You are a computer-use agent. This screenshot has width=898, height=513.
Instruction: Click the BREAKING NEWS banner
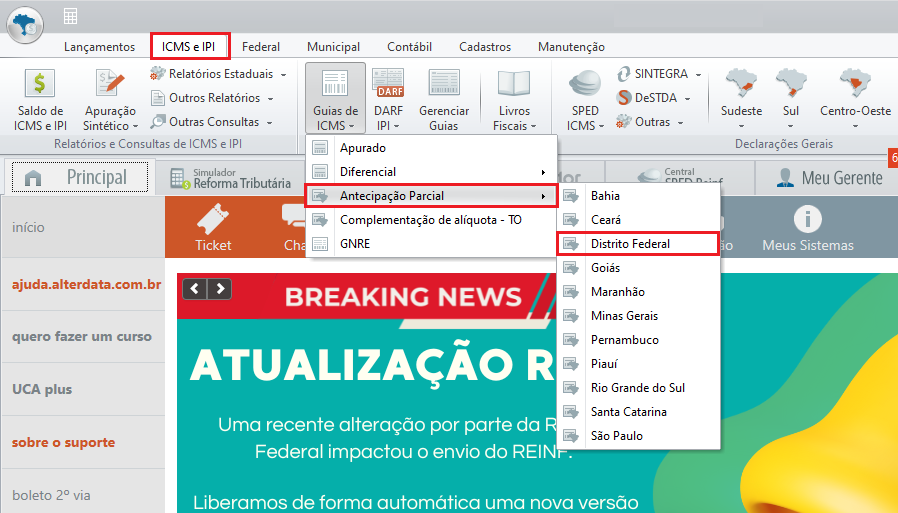tap(367, 297)
